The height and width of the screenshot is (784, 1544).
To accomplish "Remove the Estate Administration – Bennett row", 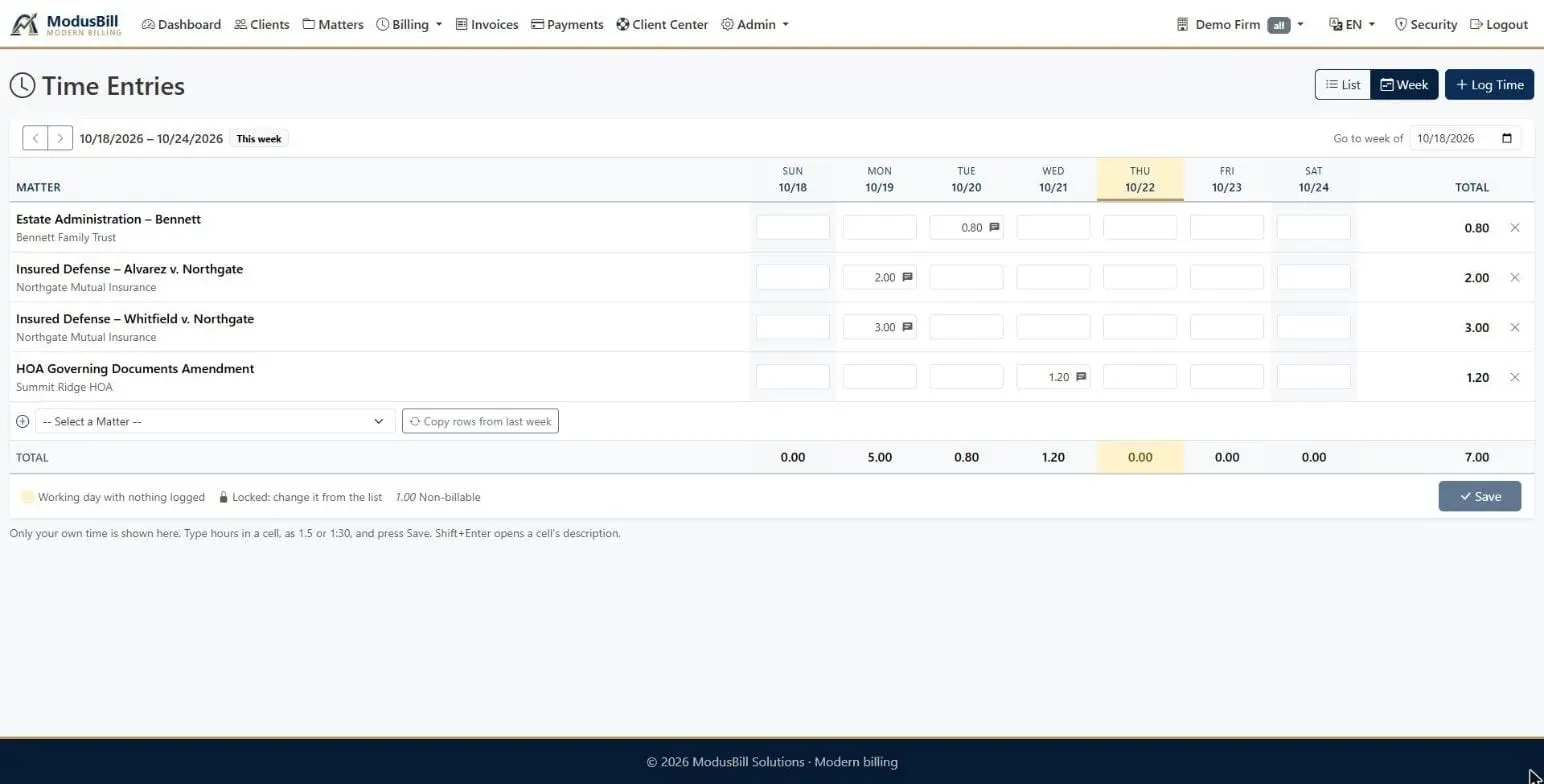I will point(1515,228).
